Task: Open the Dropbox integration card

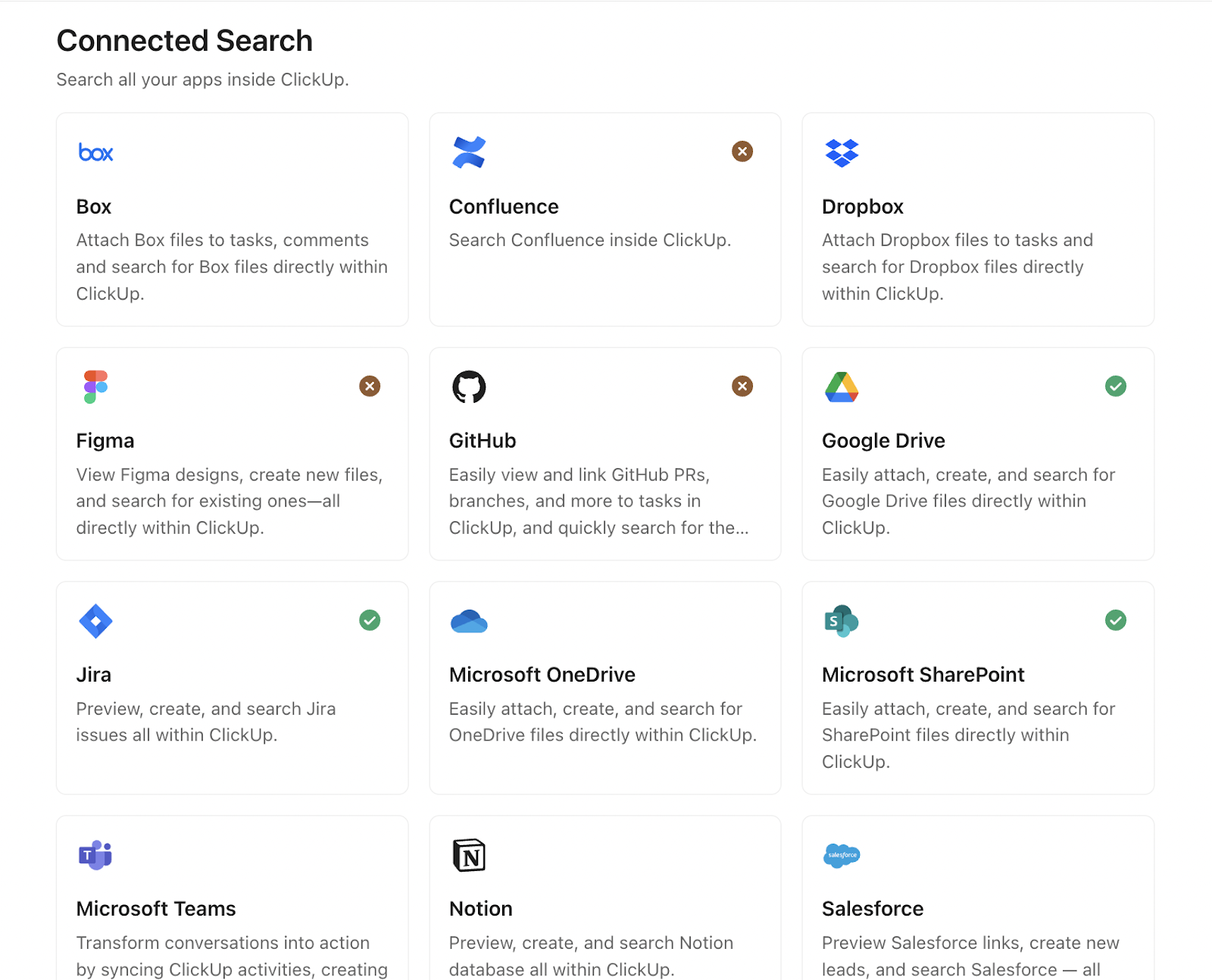Action: 977,220
